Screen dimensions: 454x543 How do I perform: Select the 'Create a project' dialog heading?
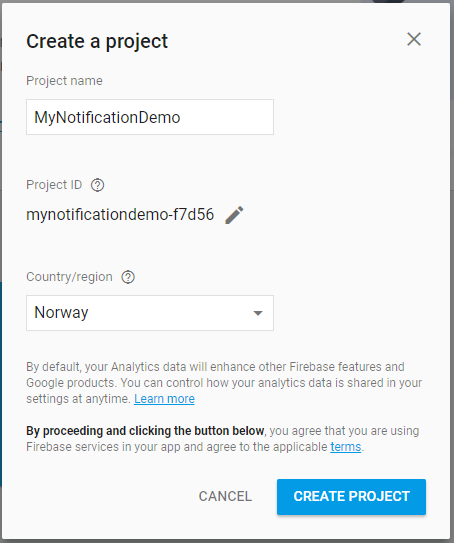(97, 42)
